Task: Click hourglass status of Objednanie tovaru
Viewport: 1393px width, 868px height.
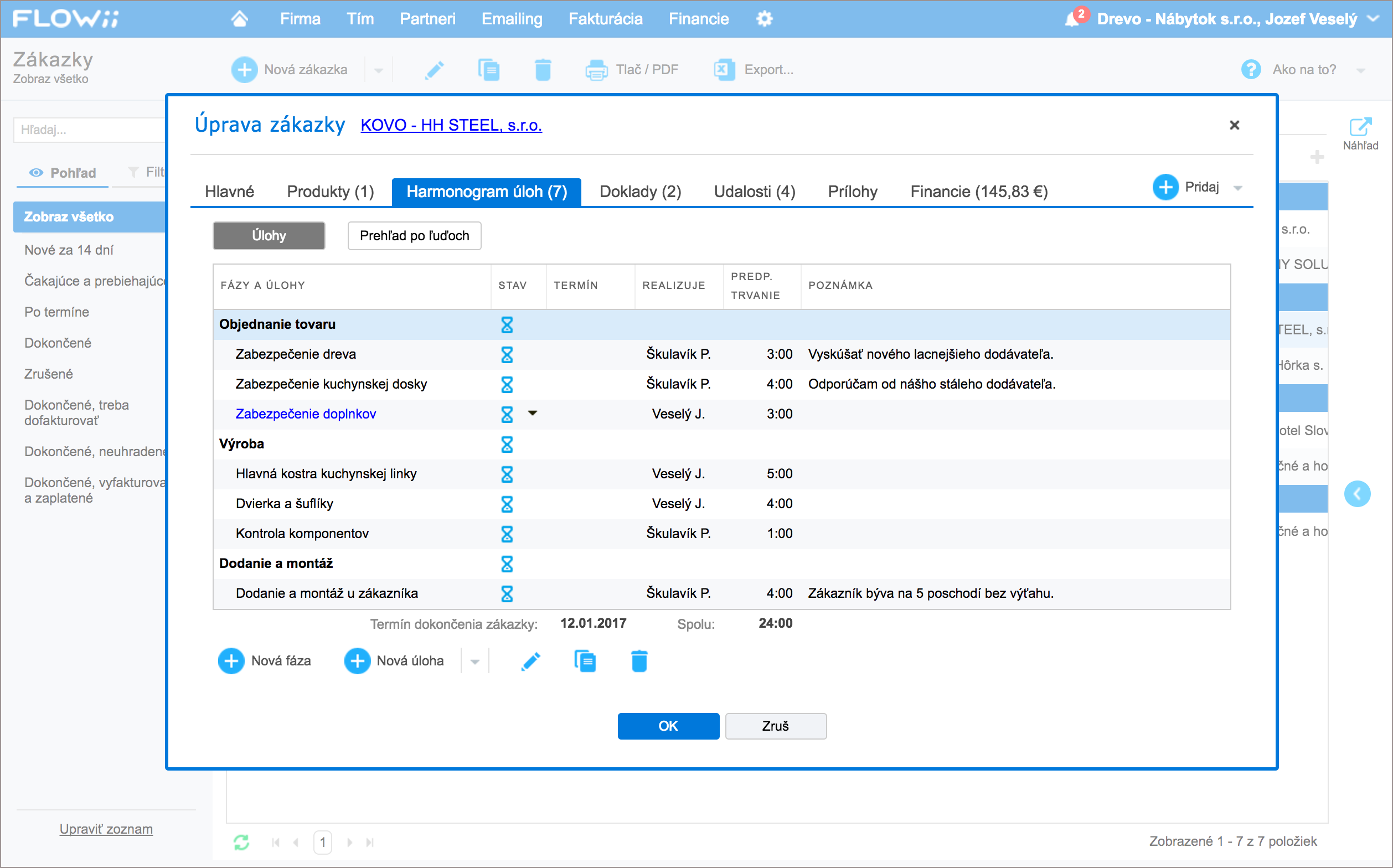Action: click(x=507, y=325)
